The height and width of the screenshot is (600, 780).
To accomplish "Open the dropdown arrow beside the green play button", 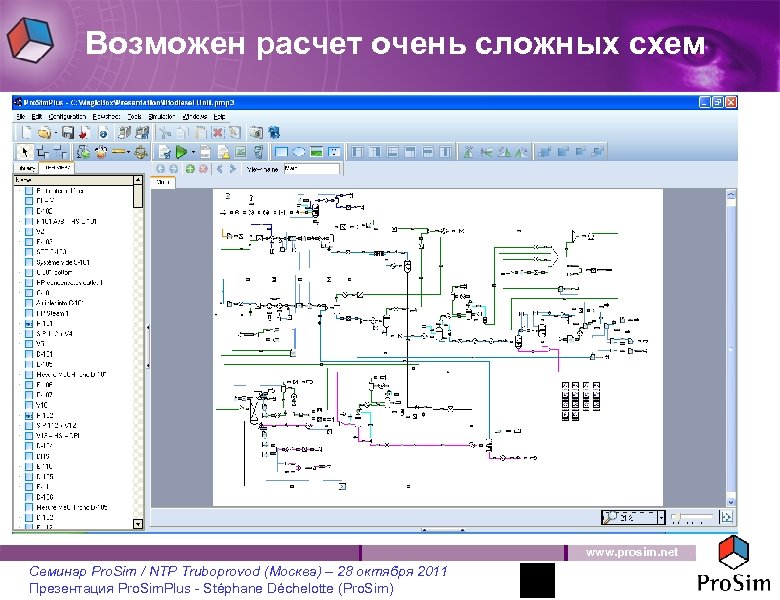I will click(x=193, y=152).
